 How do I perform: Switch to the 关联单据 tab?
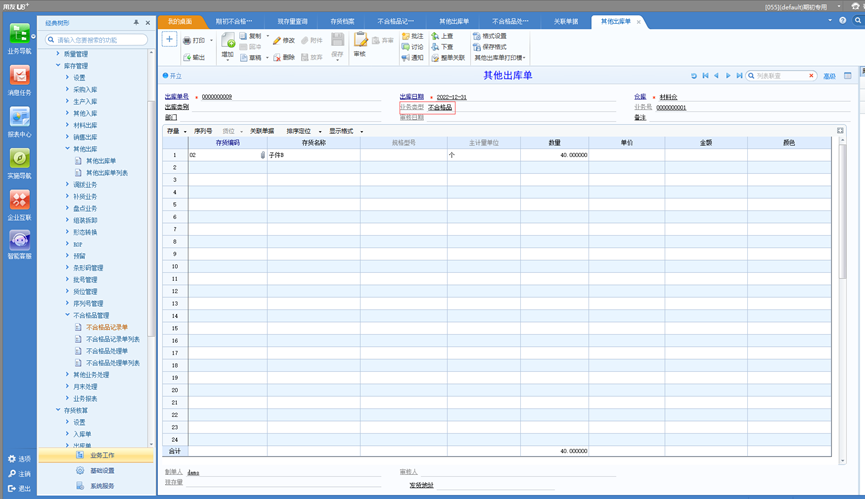566,22
